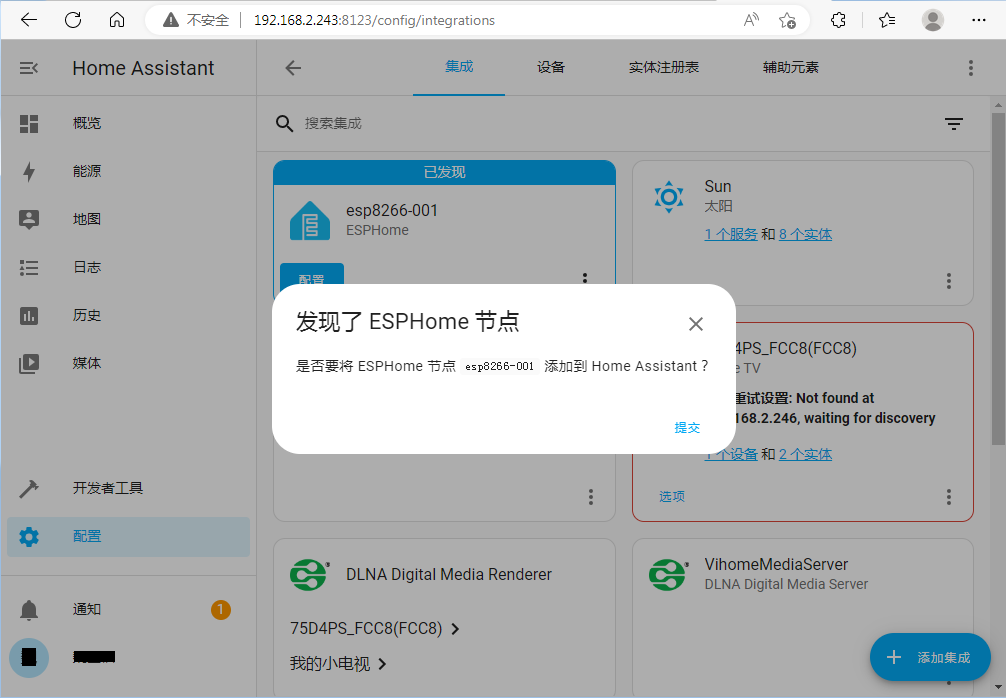The image size is (1006, 698).
Task: Open 开发者工具 developer tools
Action: tap(108, 488)
